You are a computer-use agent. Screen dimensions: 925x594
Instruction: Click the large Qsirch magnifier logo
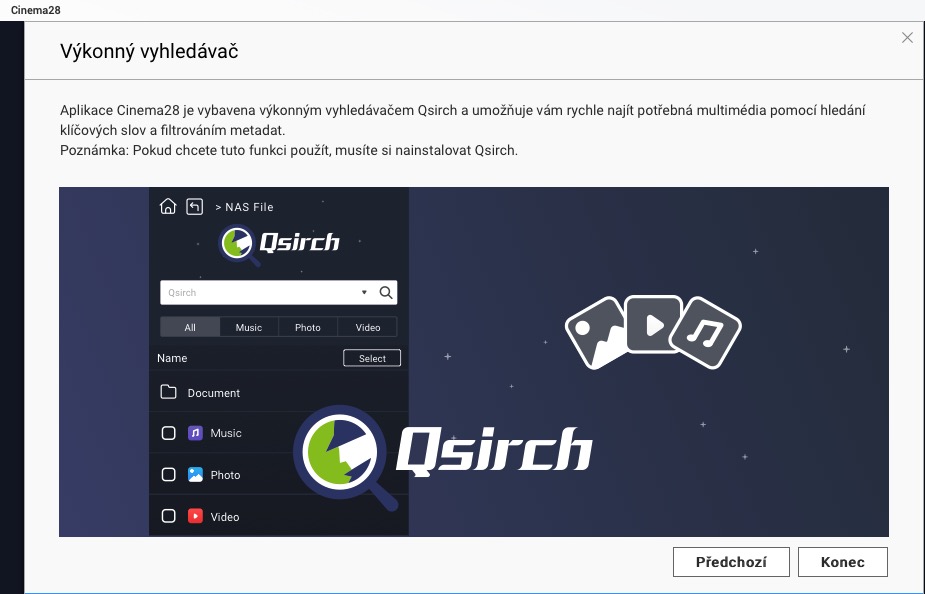[346, 457]
